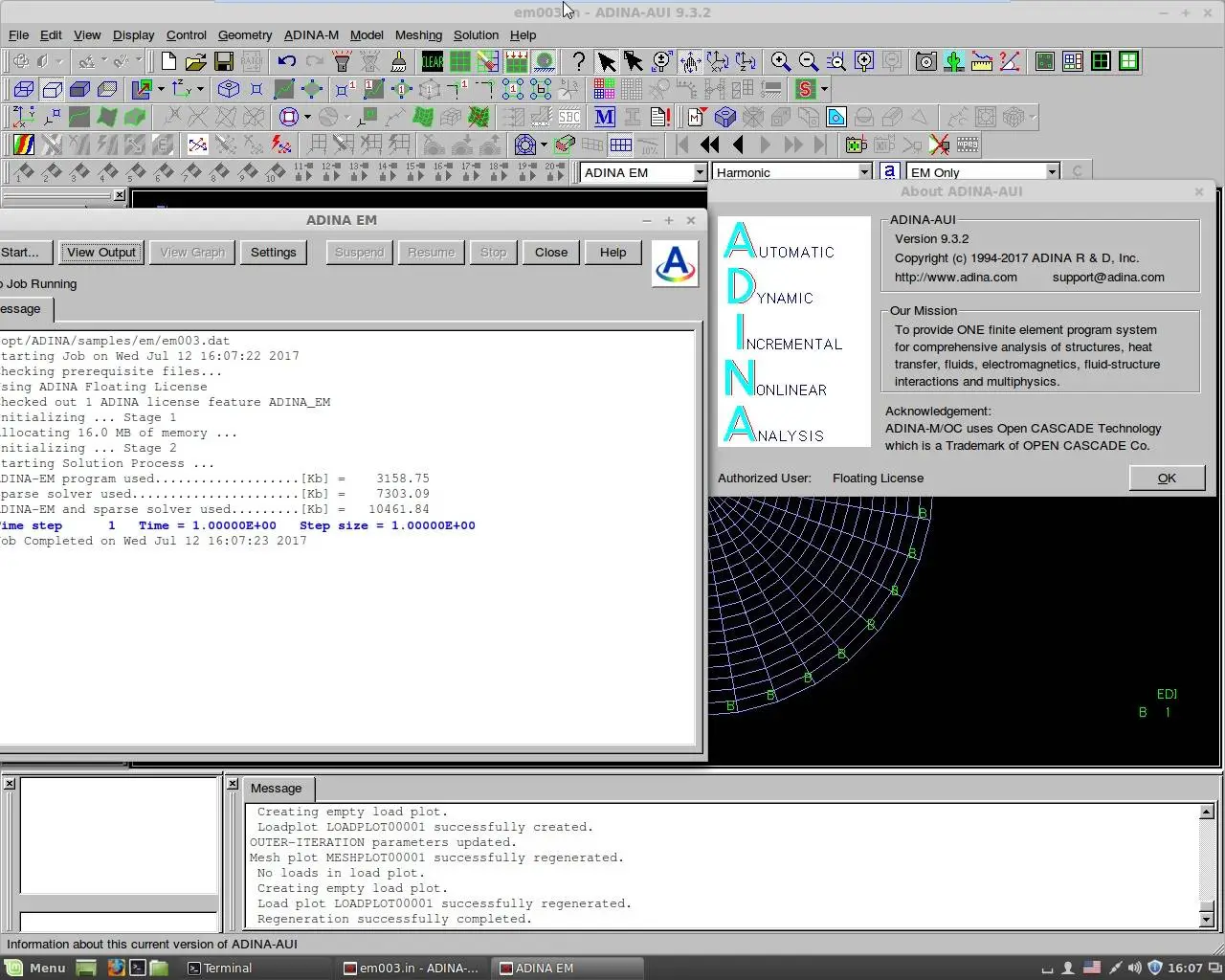
Task: Click Settings in ADINA EM window
Action: pyautogui.click(x=274, y=253)
